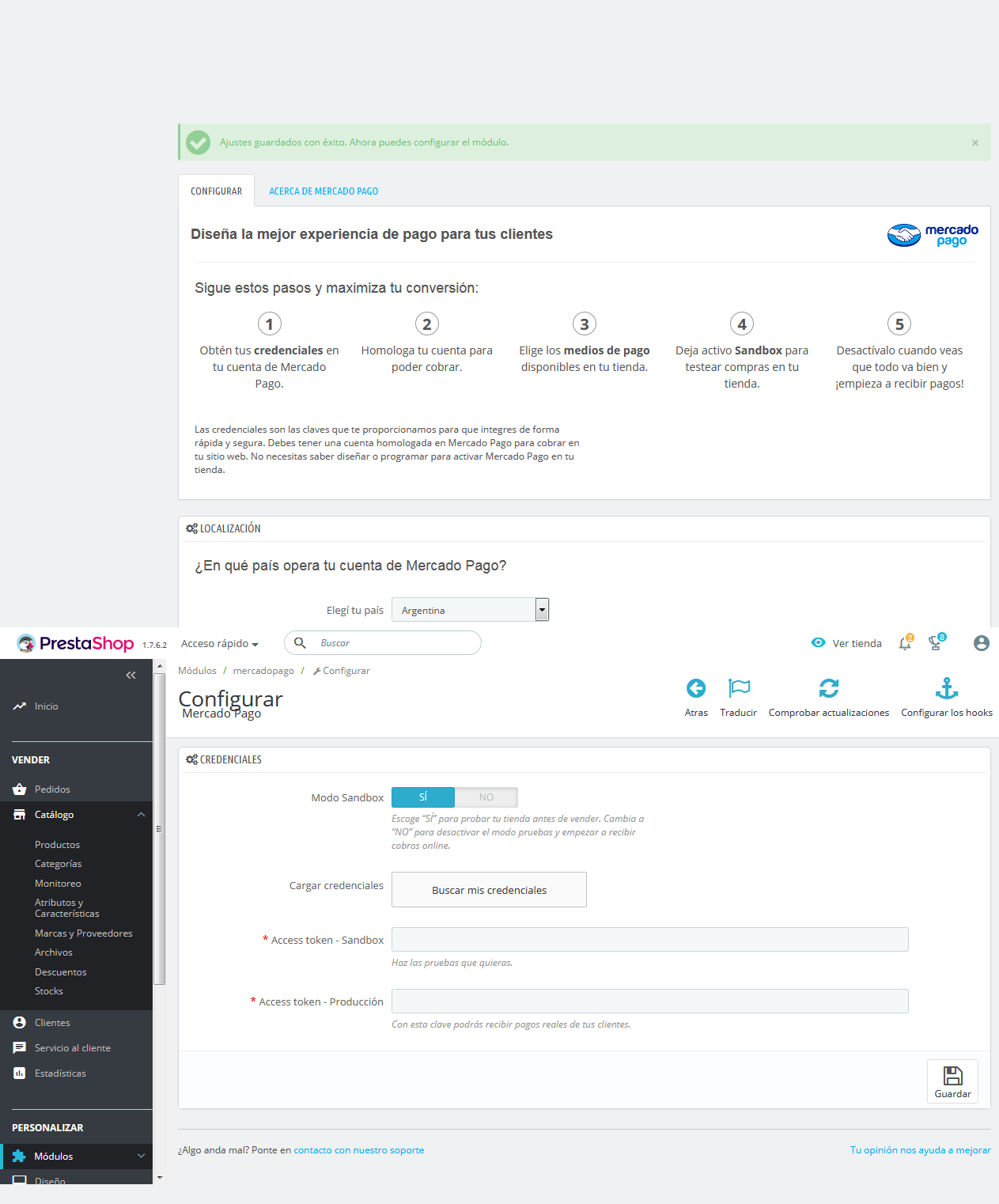Open the notifications bell

point(906,643)
